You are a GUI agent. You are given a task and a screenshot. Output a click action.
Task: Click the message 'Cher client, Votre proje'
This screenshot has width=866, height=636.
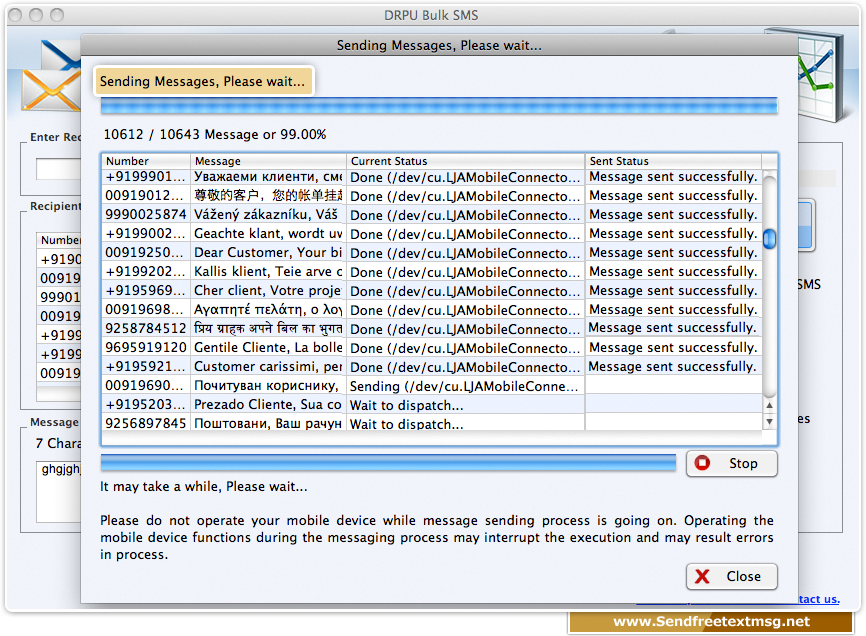(268, 290)
